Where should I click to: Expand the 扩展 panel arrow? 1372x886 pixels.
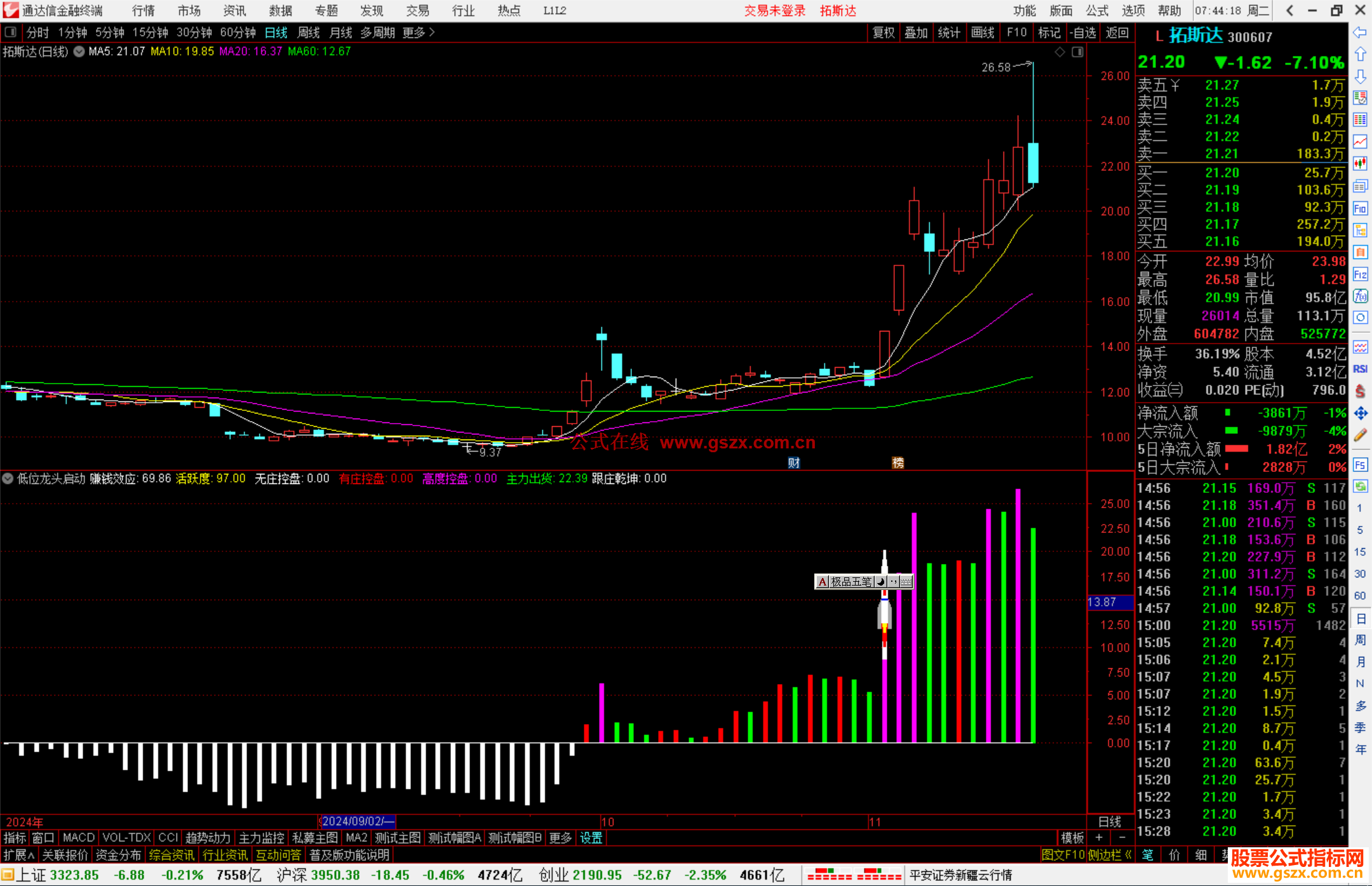[x=19, y=855]
